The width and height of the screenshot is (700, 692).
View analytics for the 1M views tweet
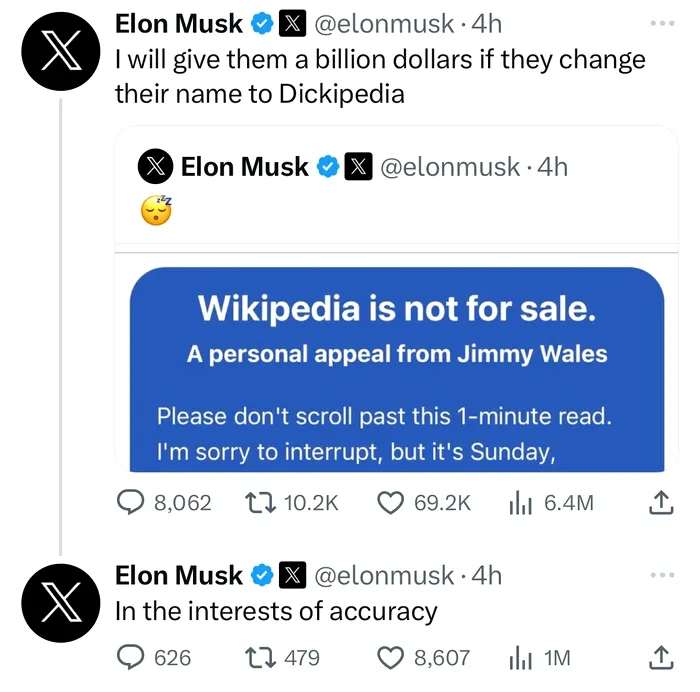[517, 657]
